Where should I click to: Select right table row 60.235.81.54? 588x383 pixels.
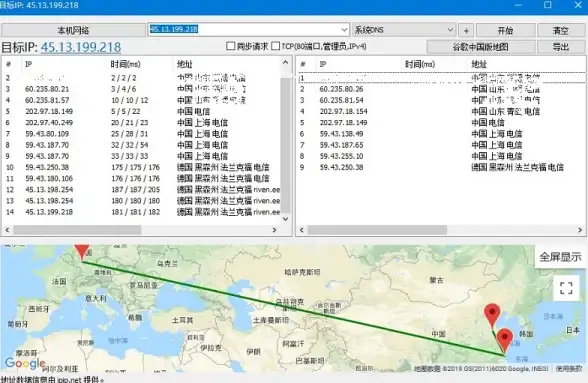(x=441, y=100)
